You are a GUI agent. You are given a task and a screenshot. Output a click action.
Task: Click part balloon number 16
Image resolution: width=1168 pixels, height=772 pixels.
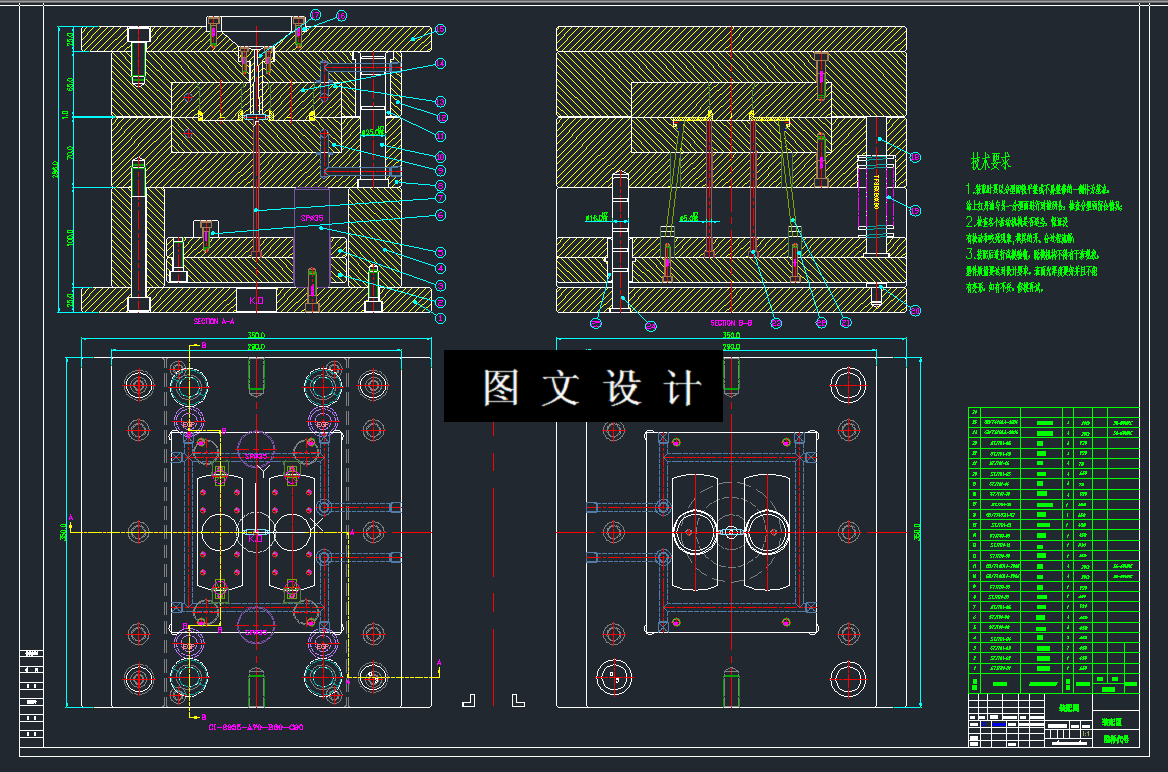coord(341,16)
